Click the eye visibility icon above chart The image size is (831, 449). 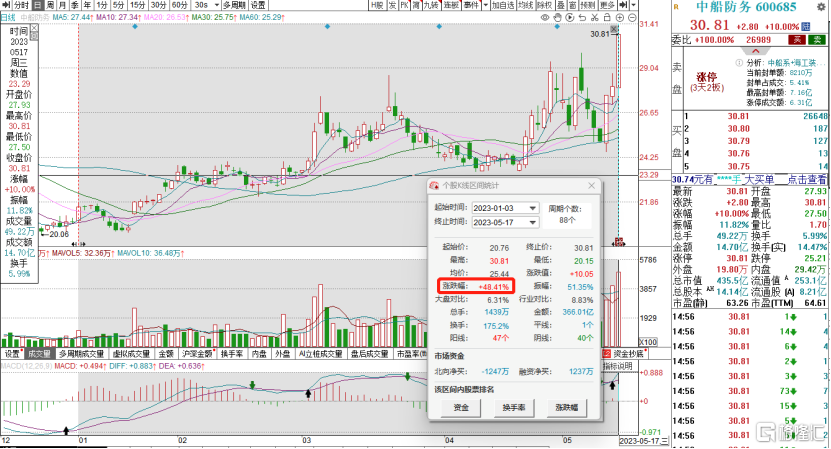tap(544, 17)
